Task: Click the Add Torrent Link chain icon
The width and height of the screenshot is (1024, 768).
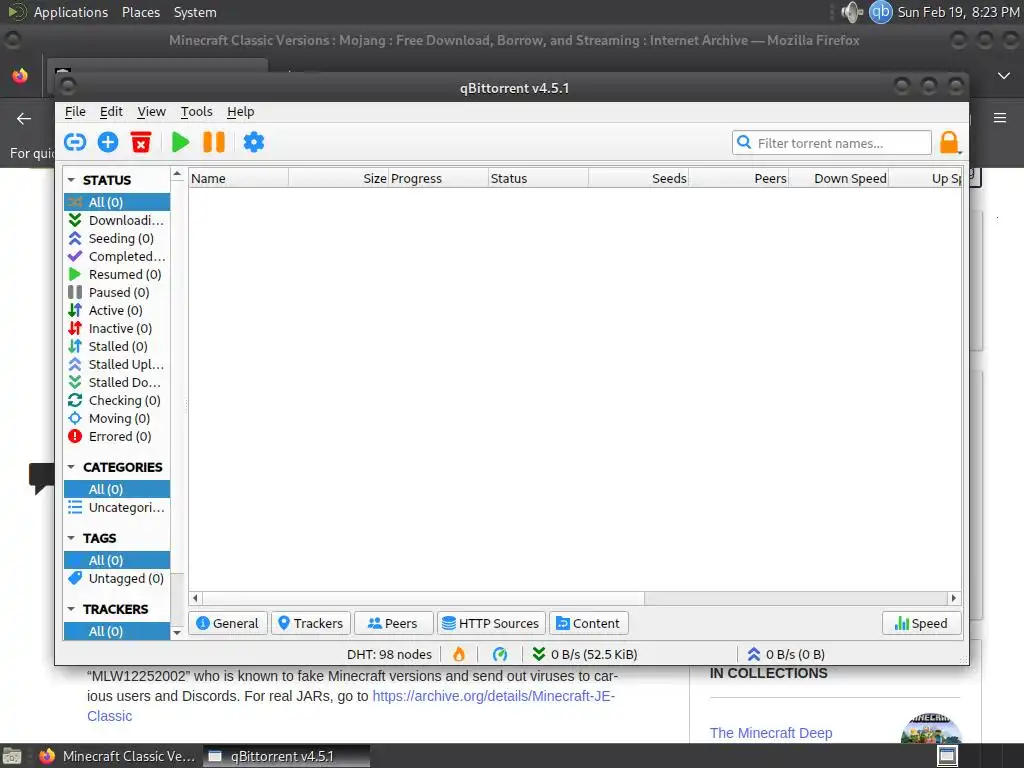Action: click(x=75, y=142)
